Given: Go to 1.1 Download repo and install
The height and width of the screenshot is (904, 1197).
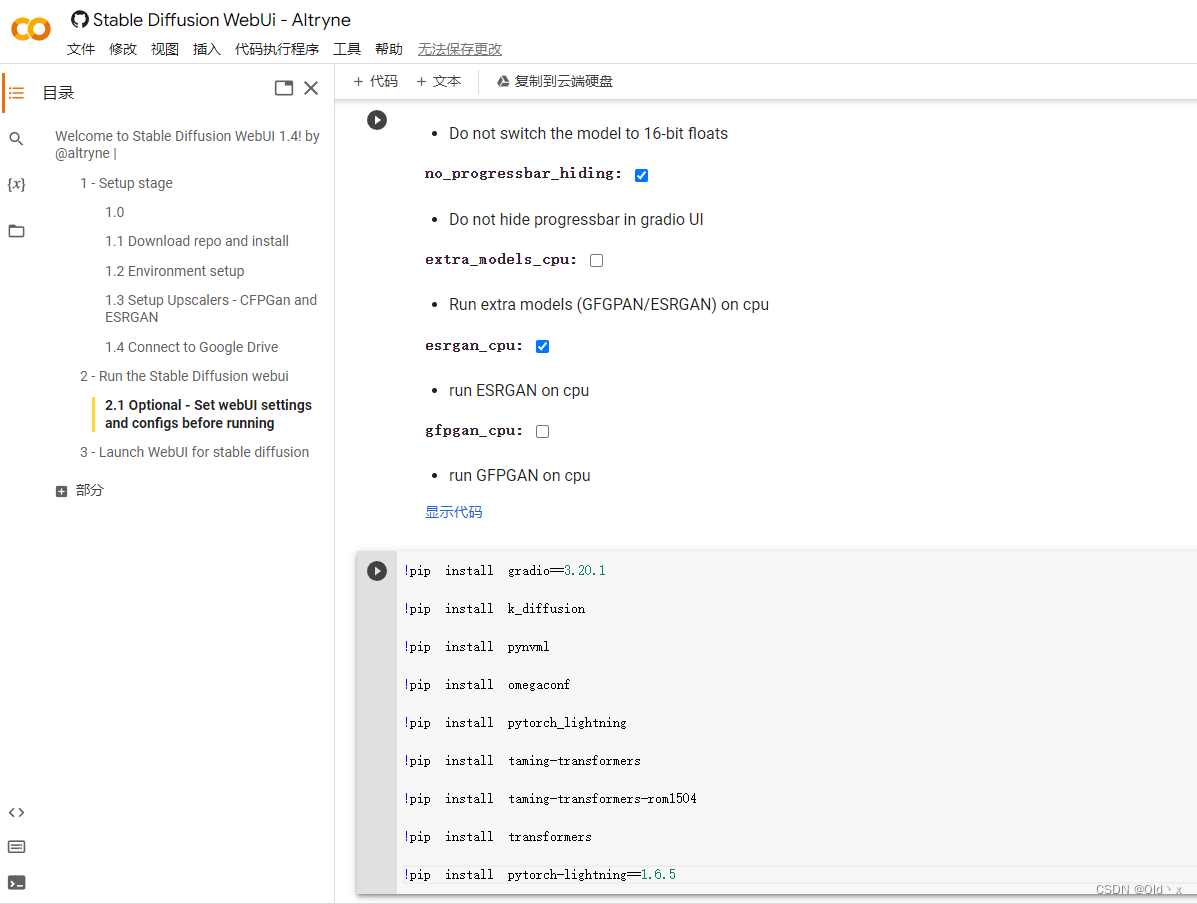Looking at the screenshot, I should (197, 241).
